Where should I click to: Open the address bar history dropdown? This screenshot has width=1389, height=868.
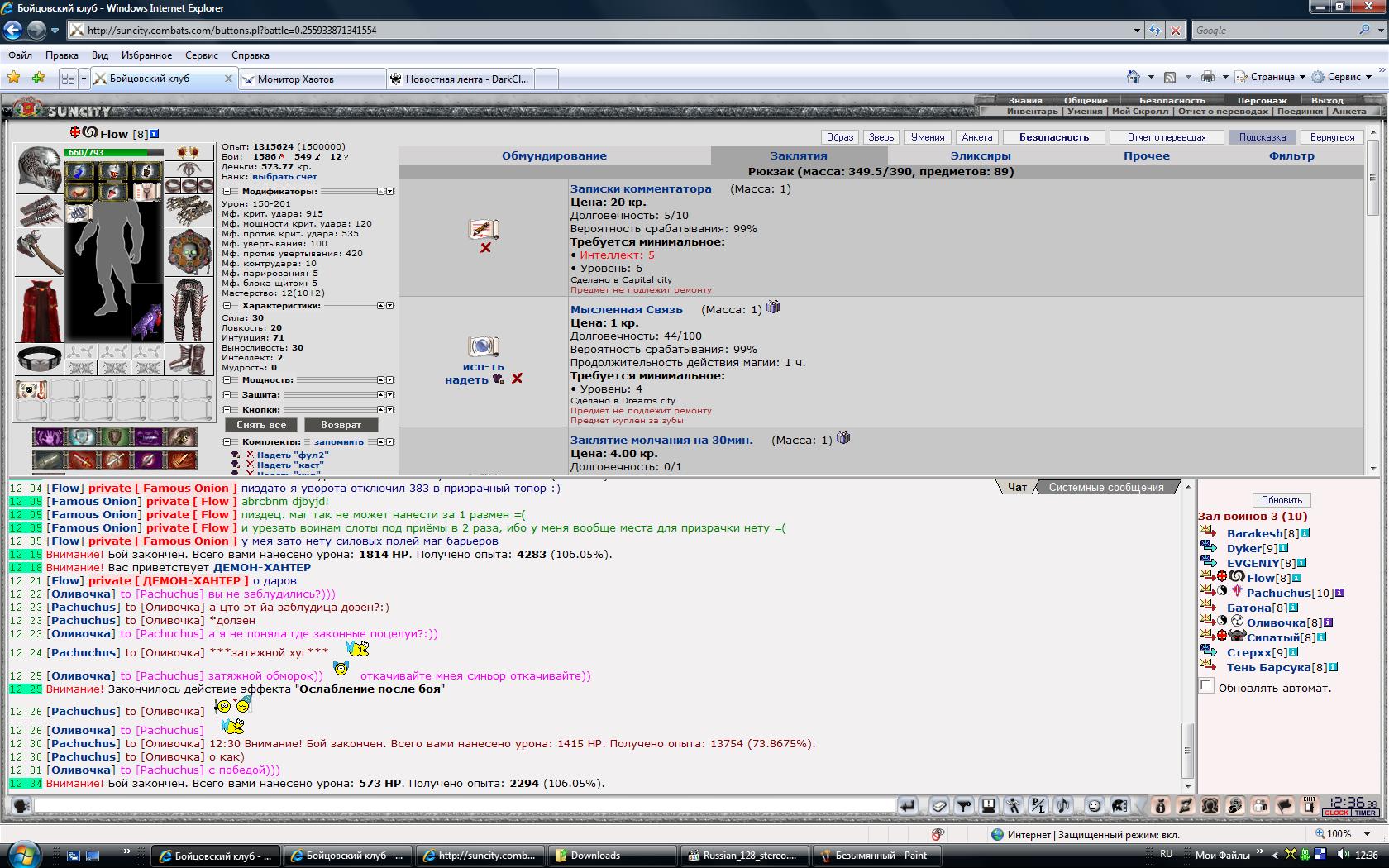coord(1137,31)
